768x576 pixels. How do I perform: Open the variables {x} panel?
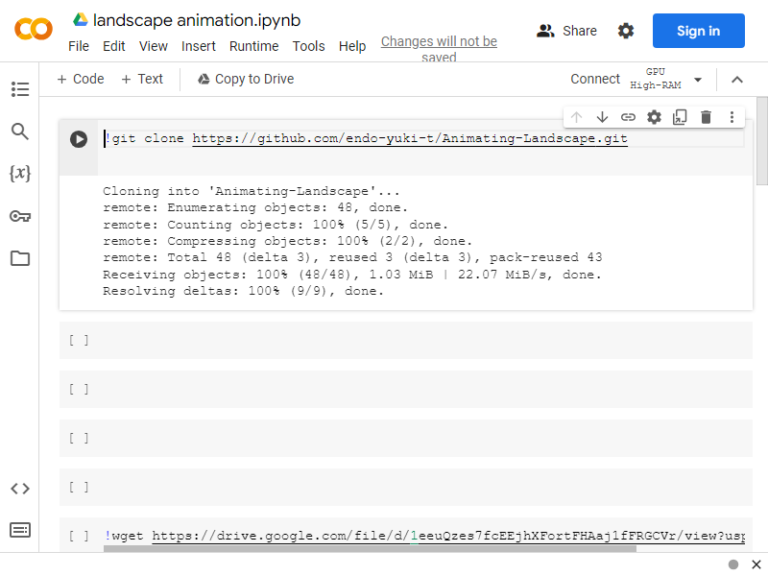pos(20,173)
